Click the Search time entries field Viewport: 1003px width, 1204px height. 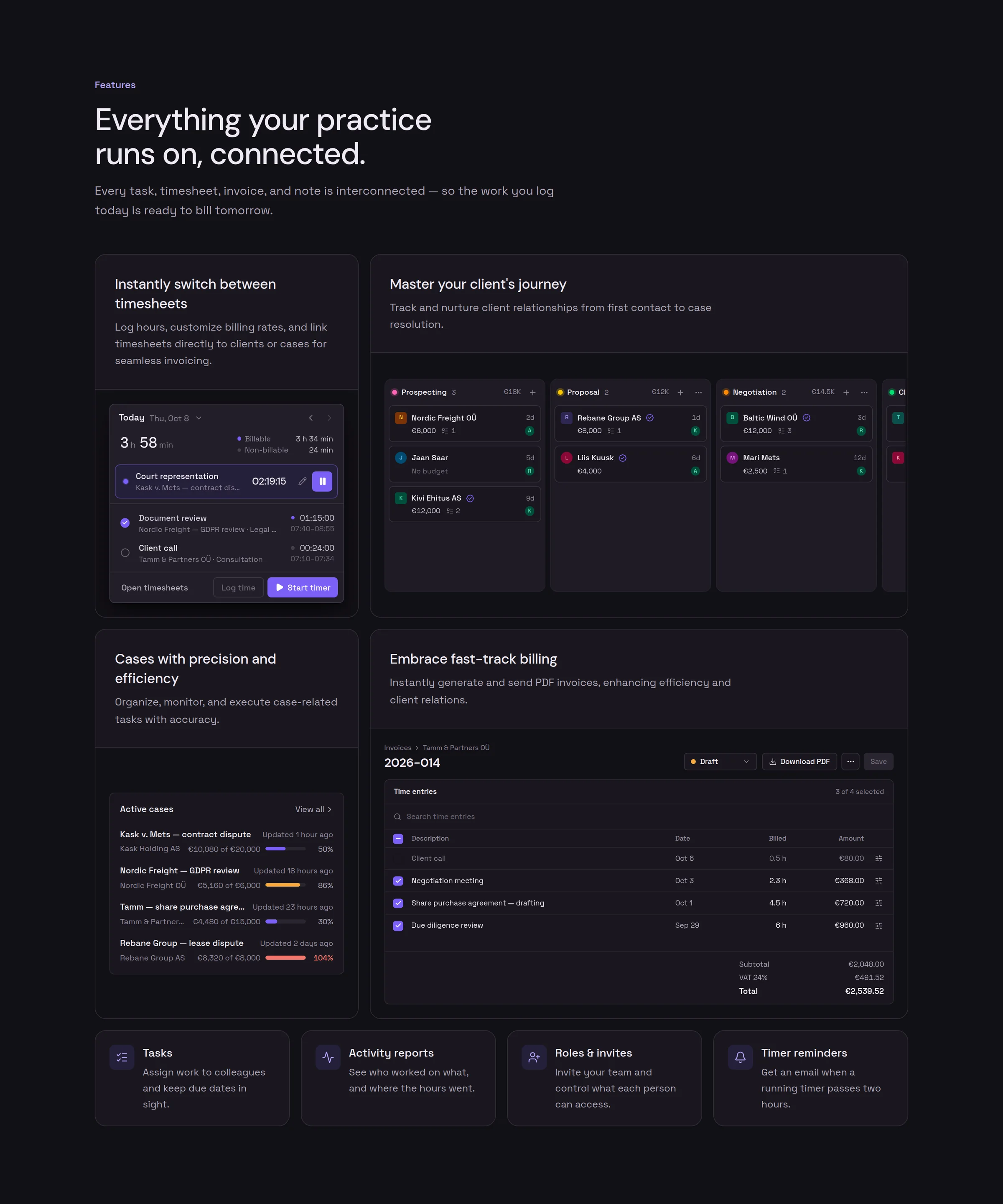click(639, 817)
